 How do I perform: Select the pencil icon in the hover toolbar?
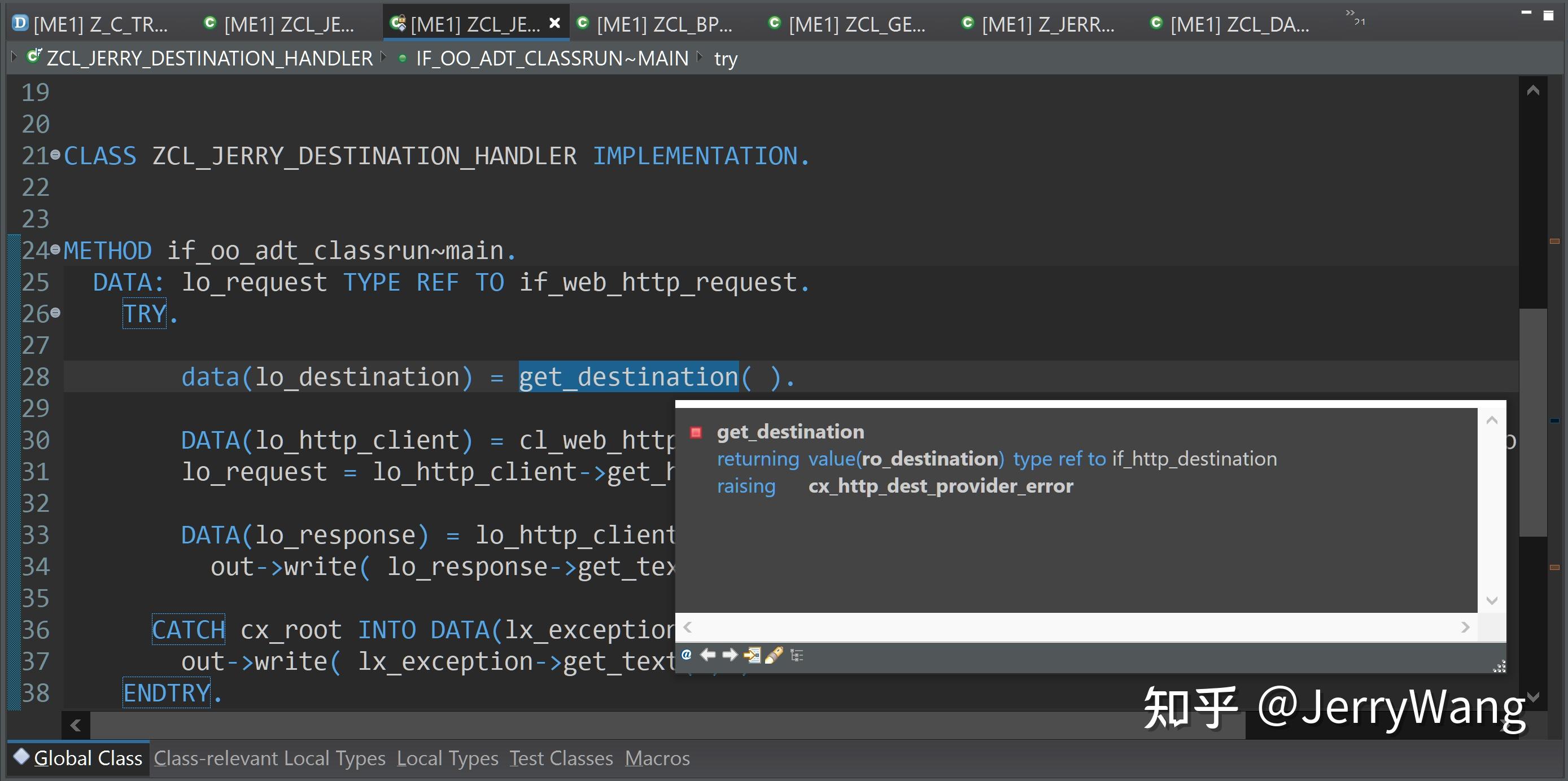pos(775,655)
